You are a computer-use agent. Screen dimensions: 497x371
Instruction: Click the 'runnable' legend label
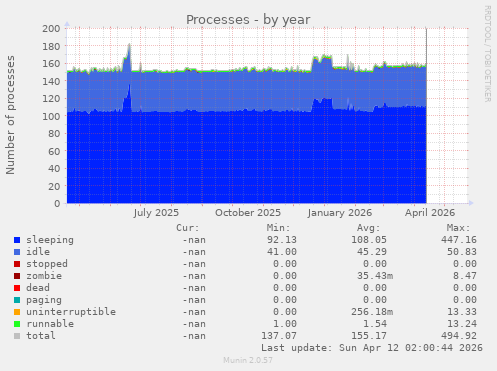(50, 324)
